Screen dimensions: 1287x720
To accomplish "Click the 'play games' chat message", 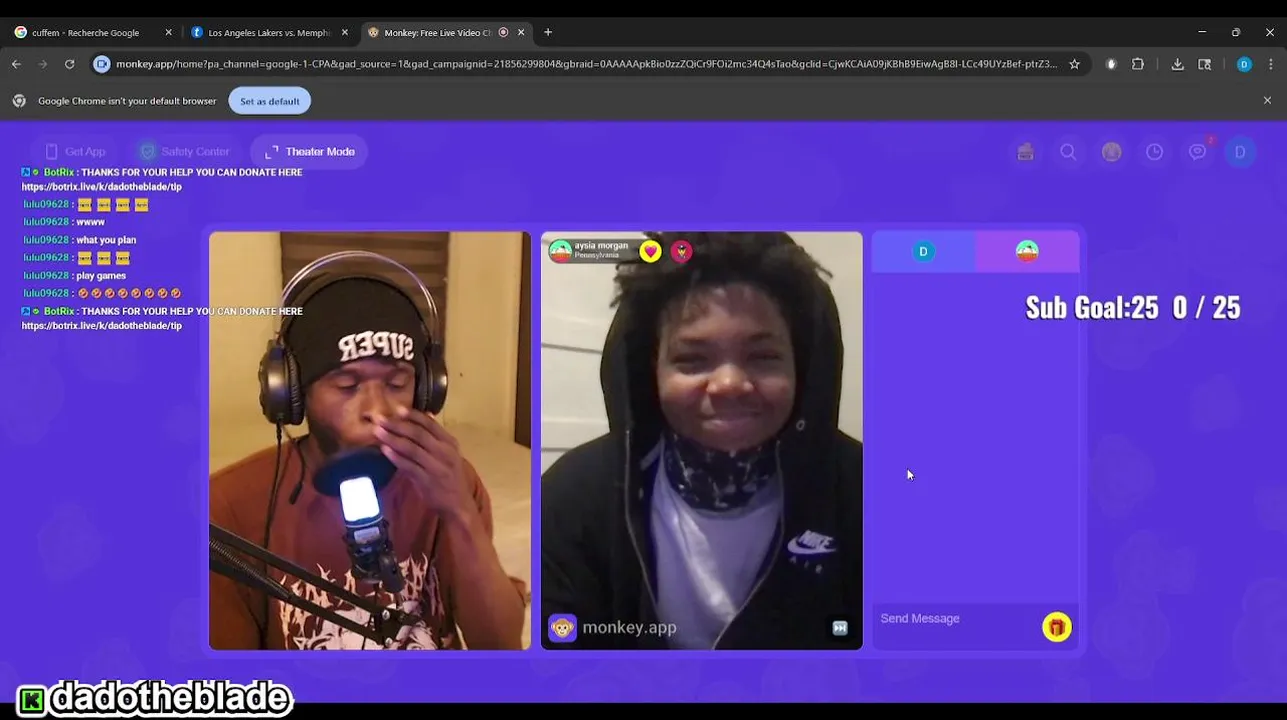I will tap(101, 276).
